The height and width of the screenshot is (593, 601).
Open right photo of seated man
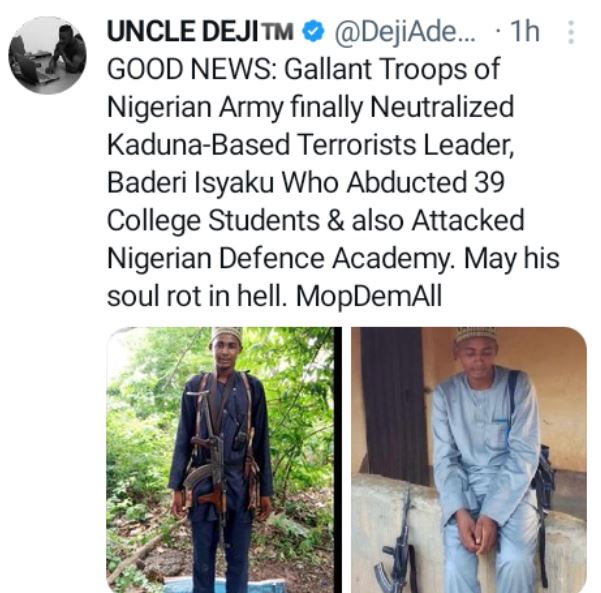(x=468, y=459)
